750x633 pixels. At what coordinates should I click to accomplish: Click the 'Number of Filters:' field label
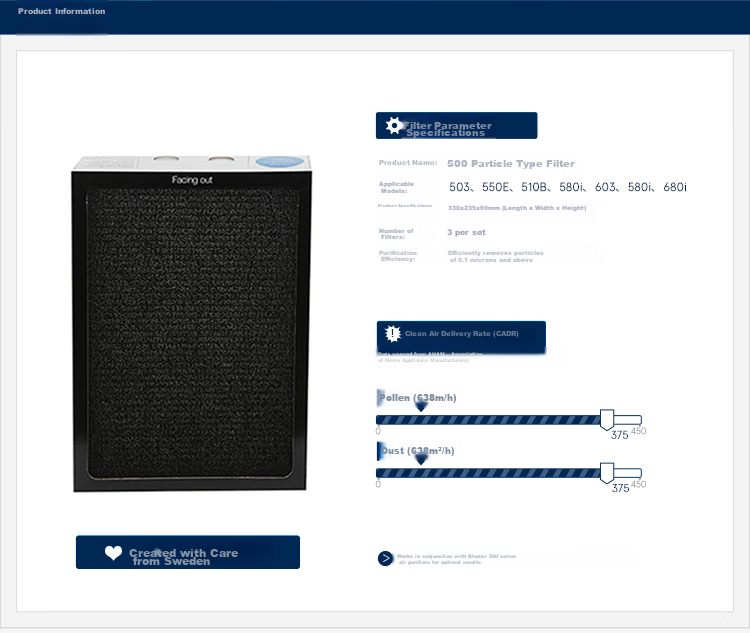(x=396, y=233)
